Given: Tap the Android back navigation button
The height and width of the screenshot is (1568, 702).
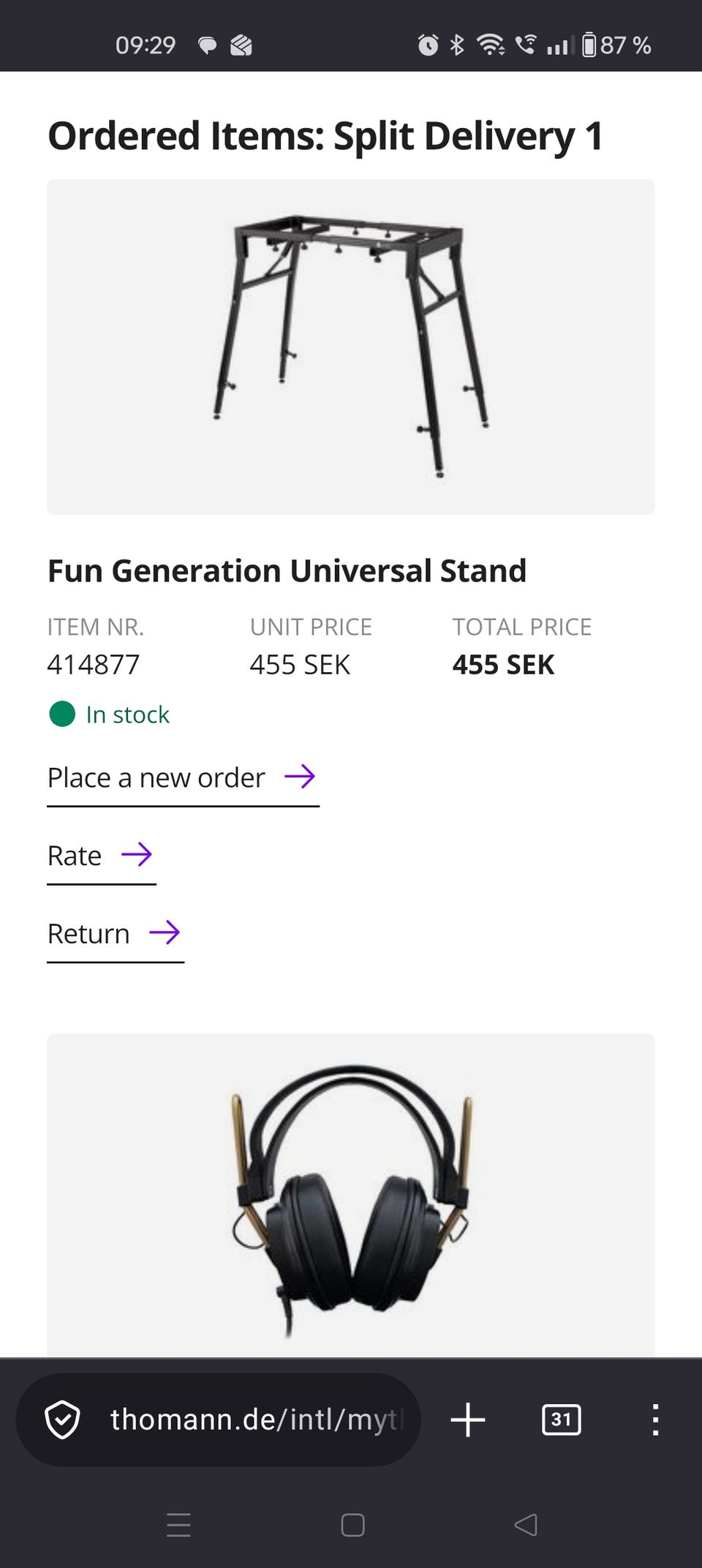Looking at the screenshot, I should coord(526,1525).
